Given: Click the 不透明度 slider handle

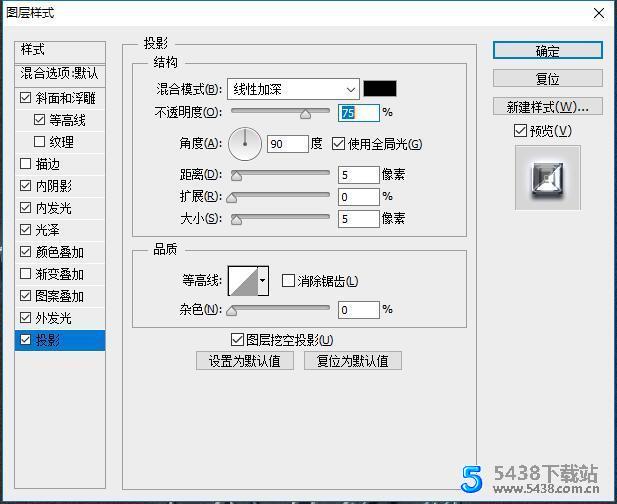Looking at the screenshot, I should point(305,114).
